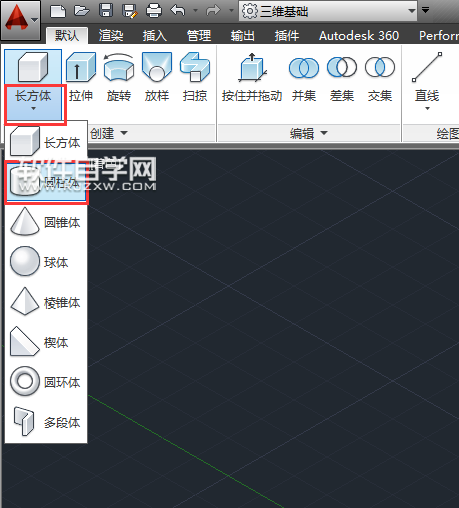Choose 长方体 from the solids menu

click(46, 142)
